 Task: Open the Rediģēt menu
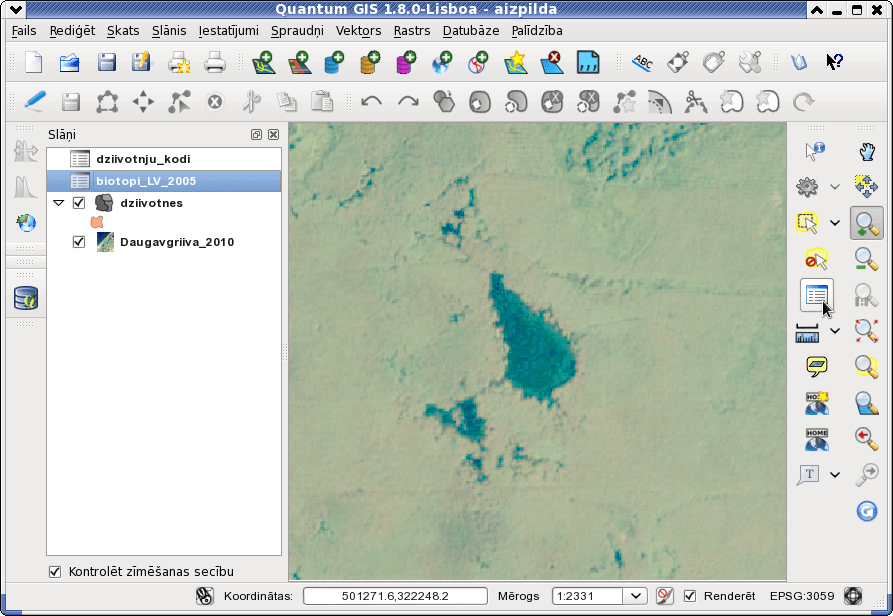72,31
